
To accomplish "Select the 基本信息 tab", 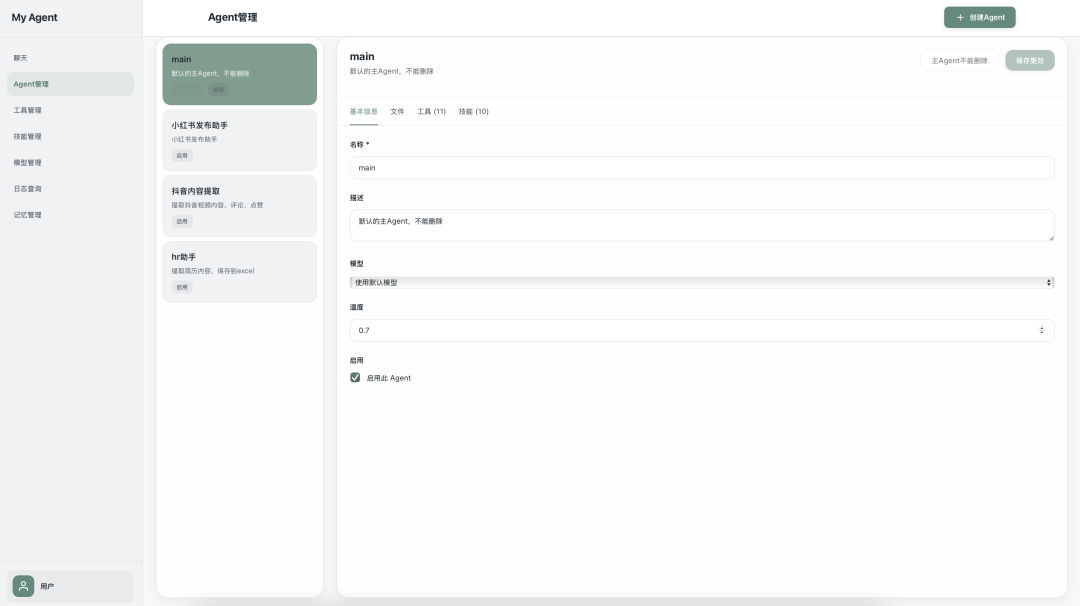I will (363, 111).
